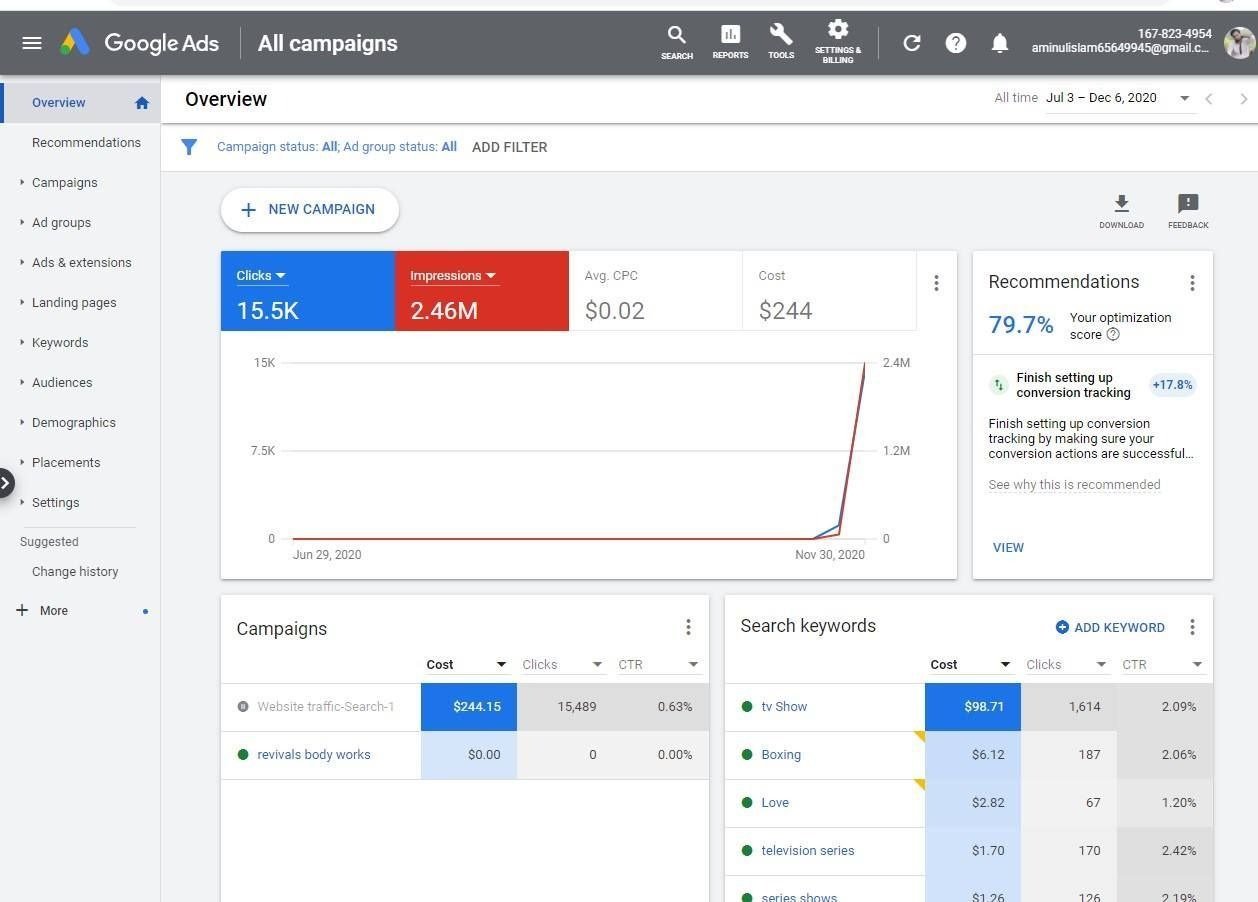
Task: Toggle status dot of revivals body works
Action: (243, 755)
